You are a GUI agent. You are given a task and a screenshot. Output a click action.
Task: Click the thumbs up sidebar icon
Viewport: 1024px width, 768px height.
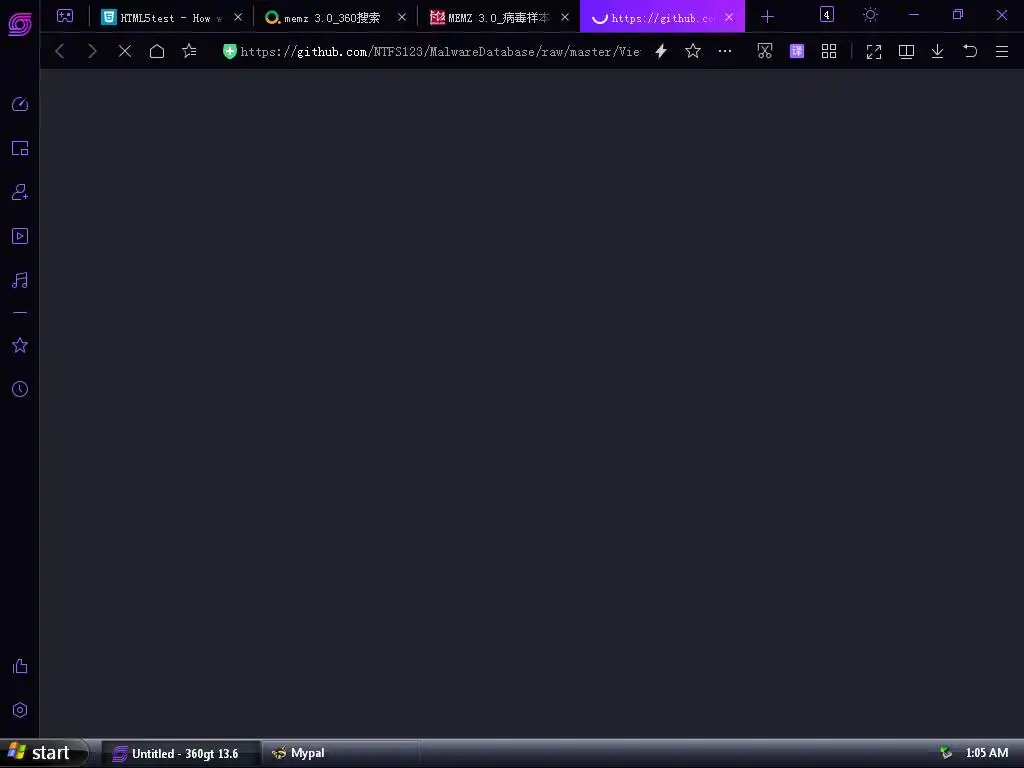[20, 666]
